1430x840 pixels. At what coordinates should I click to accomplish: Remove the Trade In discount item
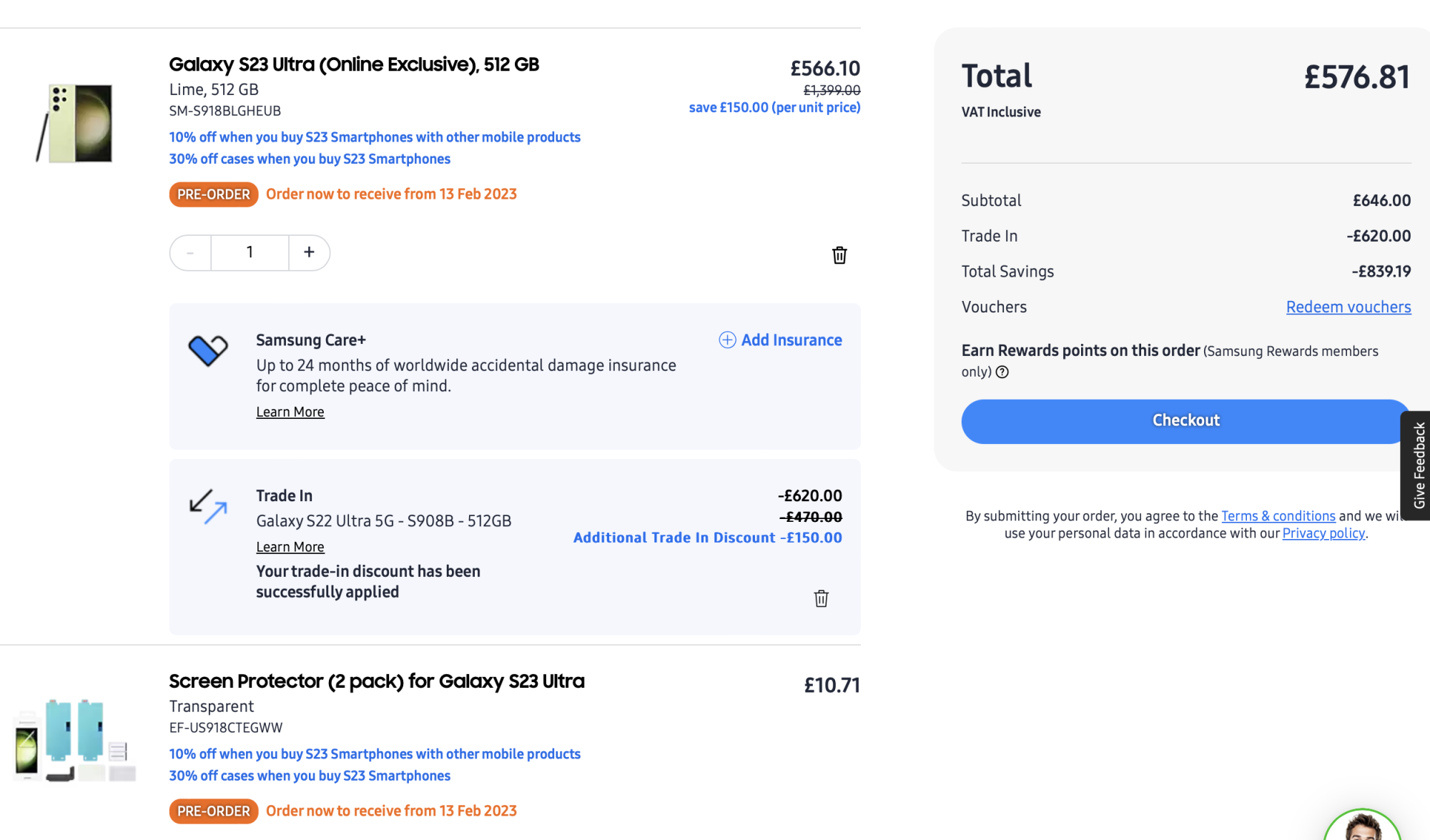click(821, 598)
